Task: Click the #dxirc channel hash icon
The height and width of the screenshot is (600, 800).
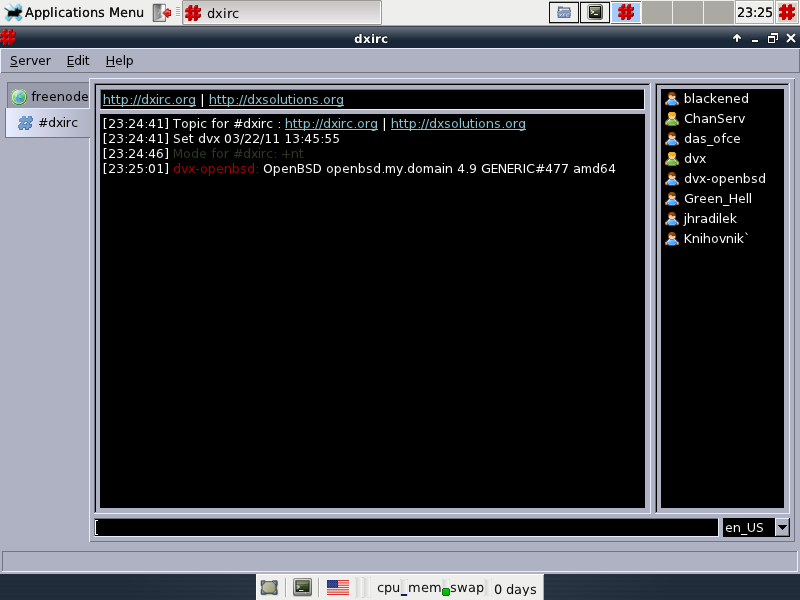Action: click(25, 123)
